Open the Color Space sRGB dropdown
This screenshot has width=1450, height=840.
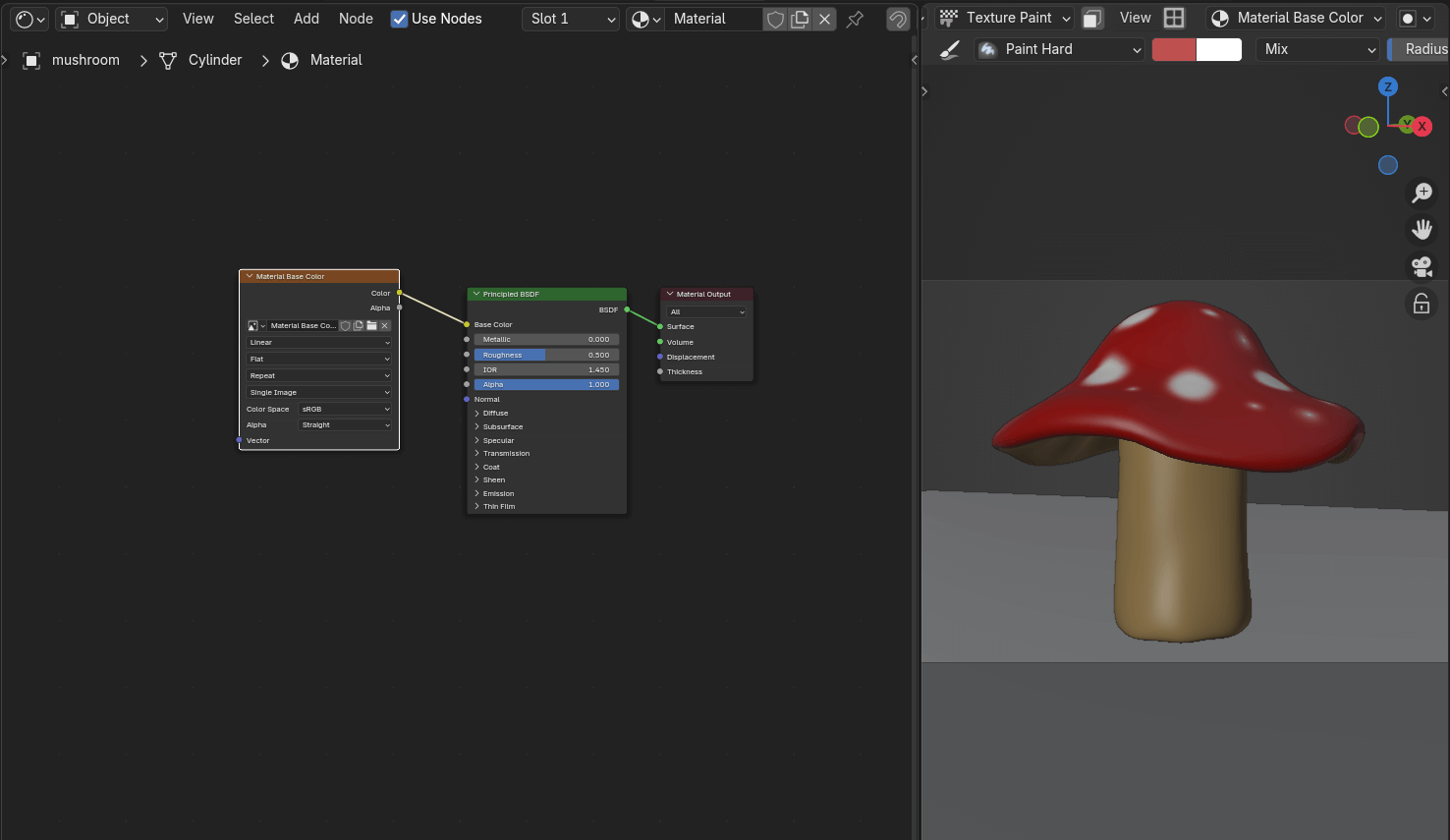[345, 409]
